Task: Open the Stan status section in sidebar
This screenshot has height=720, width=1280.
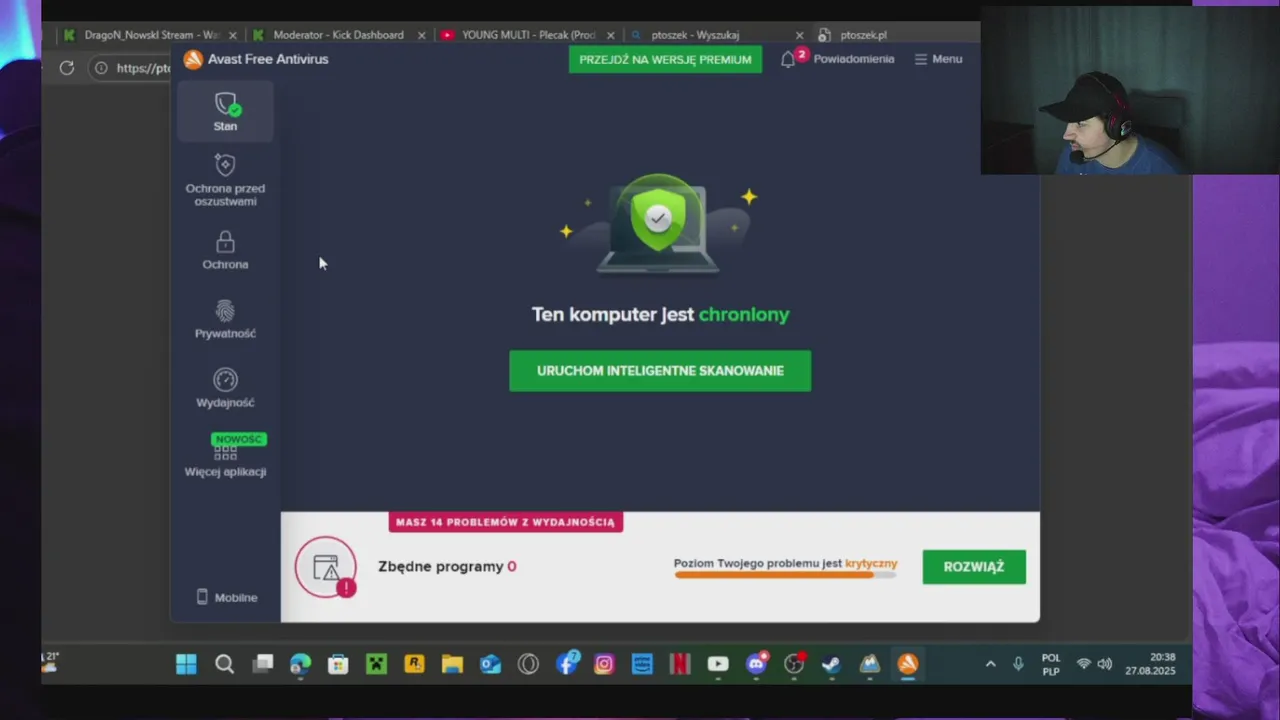Action: click(x=225, y=111)
